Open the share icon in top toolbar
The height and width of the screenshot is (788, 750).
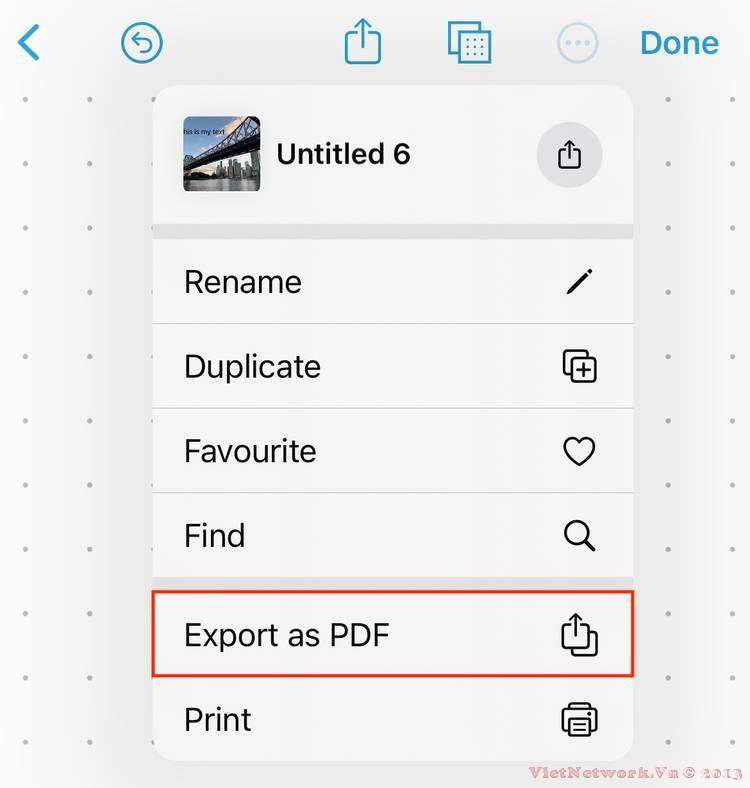pyautogui.click(x=362, y=41)
